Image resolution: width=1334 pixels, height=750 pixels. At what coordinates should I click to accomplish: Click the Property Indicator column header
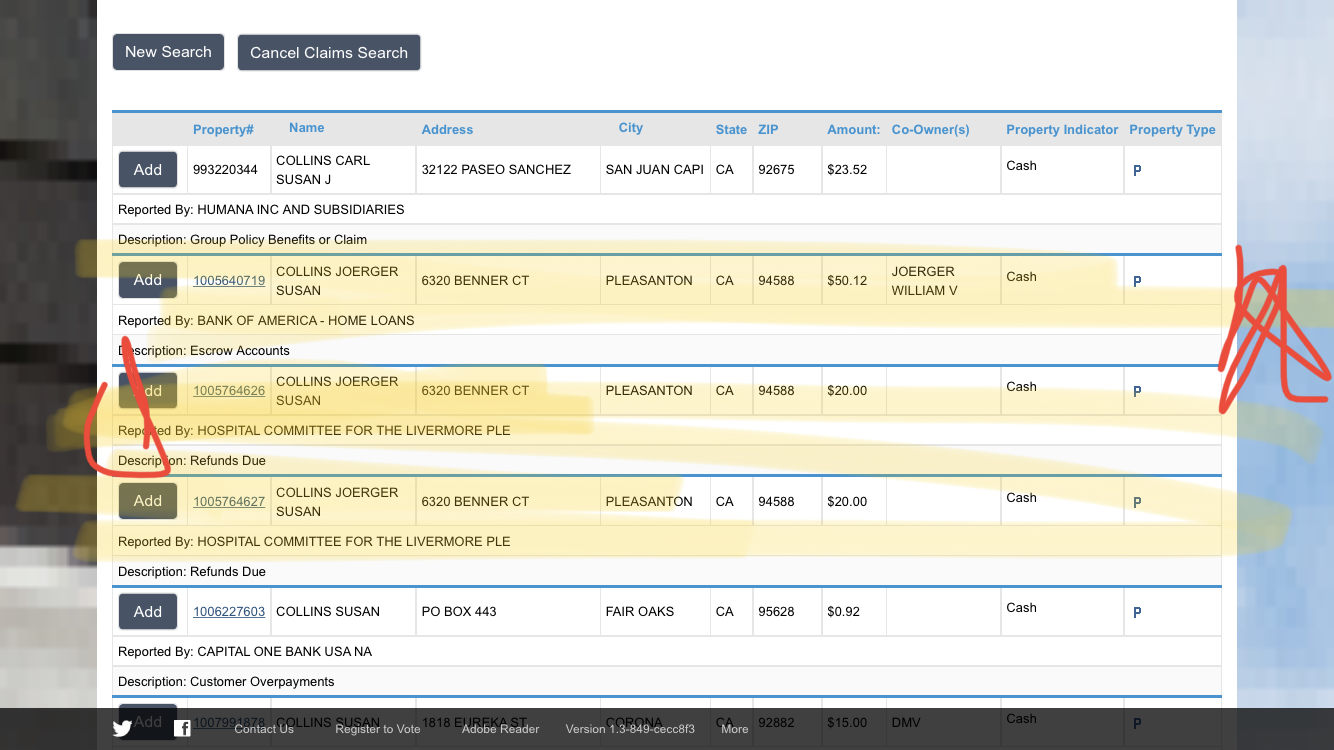point(1062,130)
